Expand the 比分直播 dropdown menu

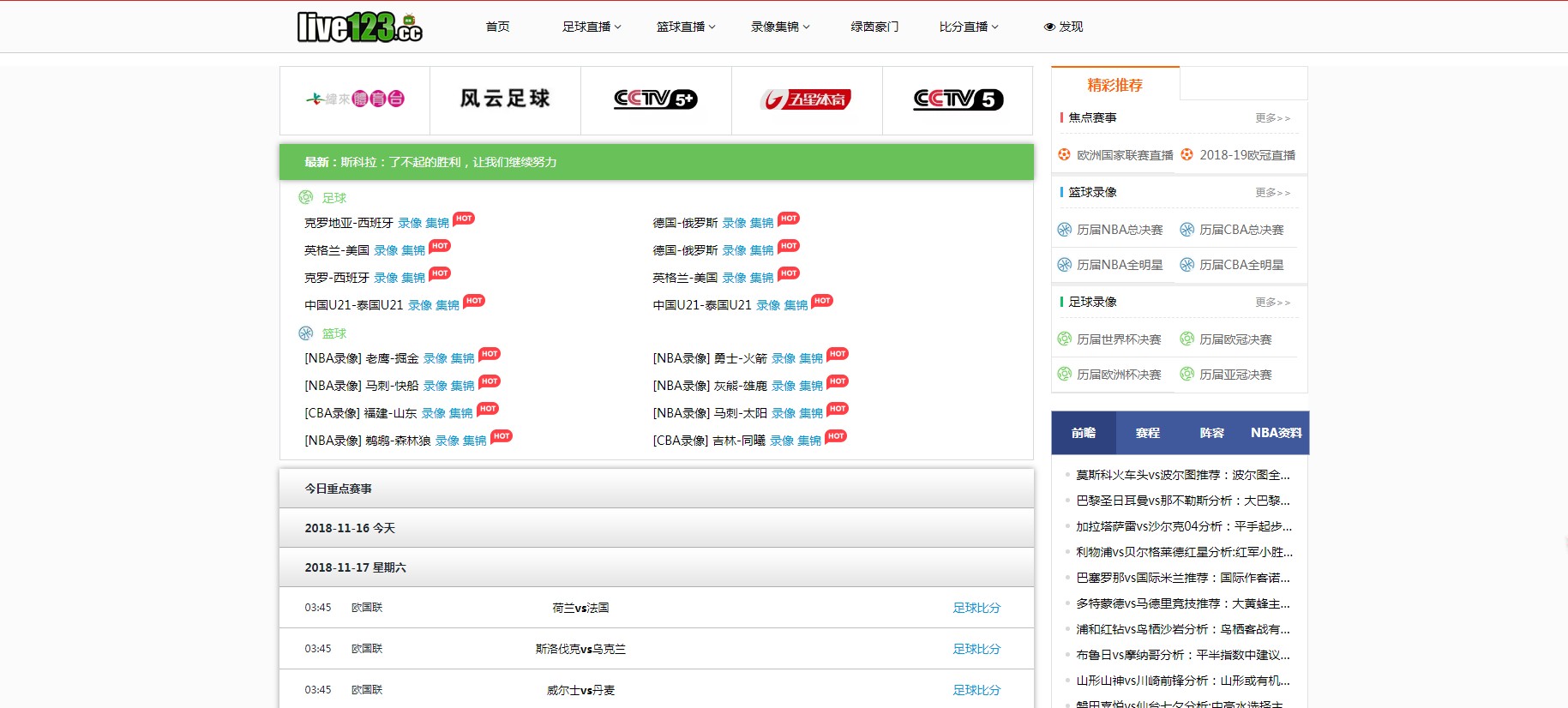[x=969, y=27]
